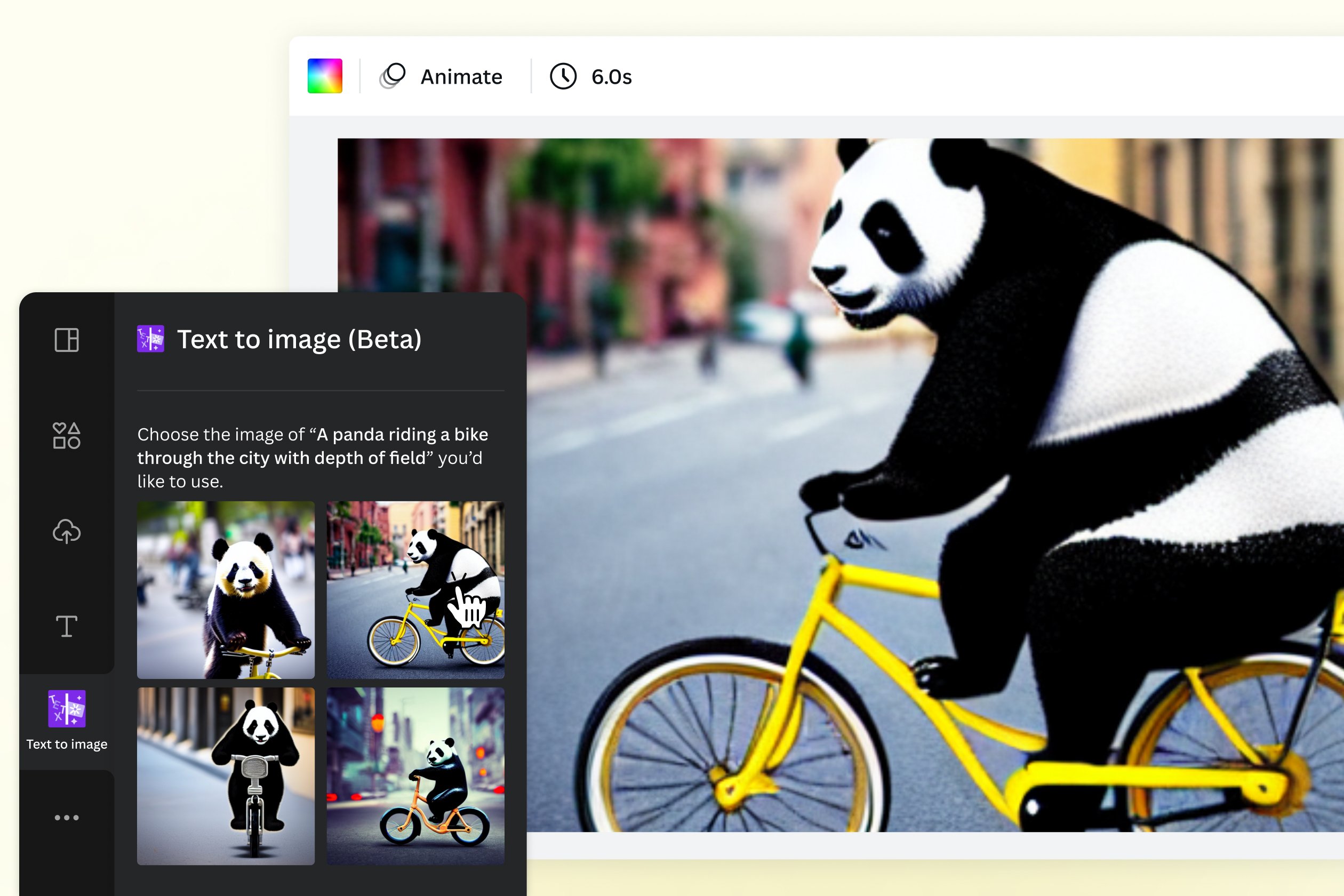This screenshot has height=896, width=1344.
Task: Toggle the moon/dark mode icon
Action: [x=394, y=76]
